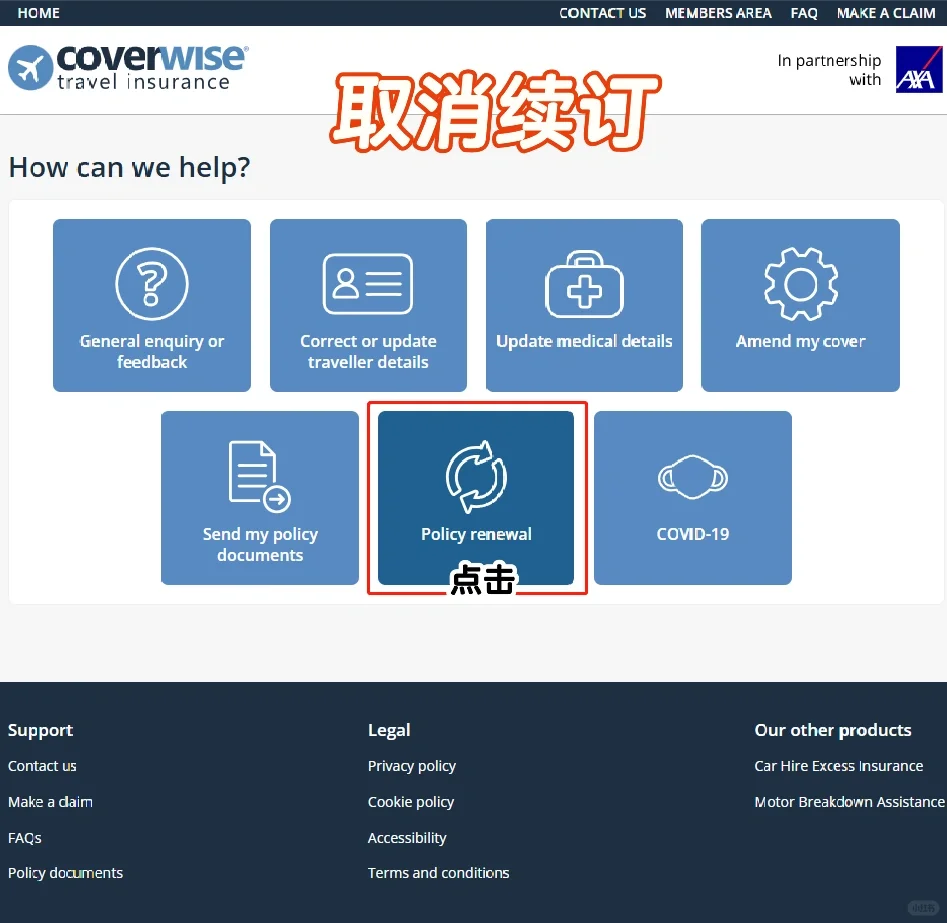Select MAKE A CLAIM in the header
Viewport: 947px width, 923px height.
pos(886,13)
